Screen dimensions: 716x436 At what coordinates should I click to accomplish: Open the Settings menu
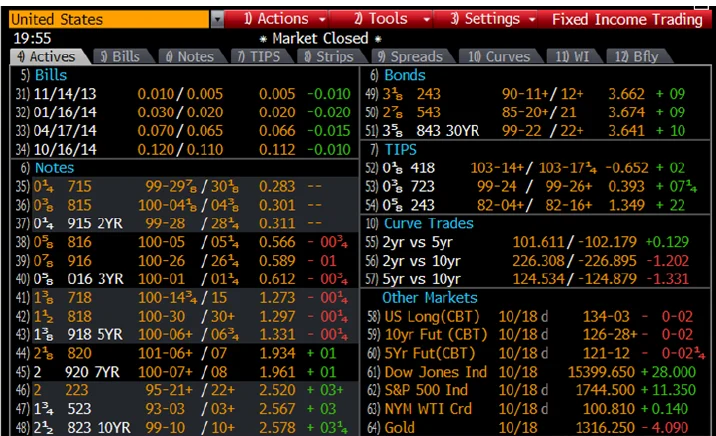coord(491,19)
